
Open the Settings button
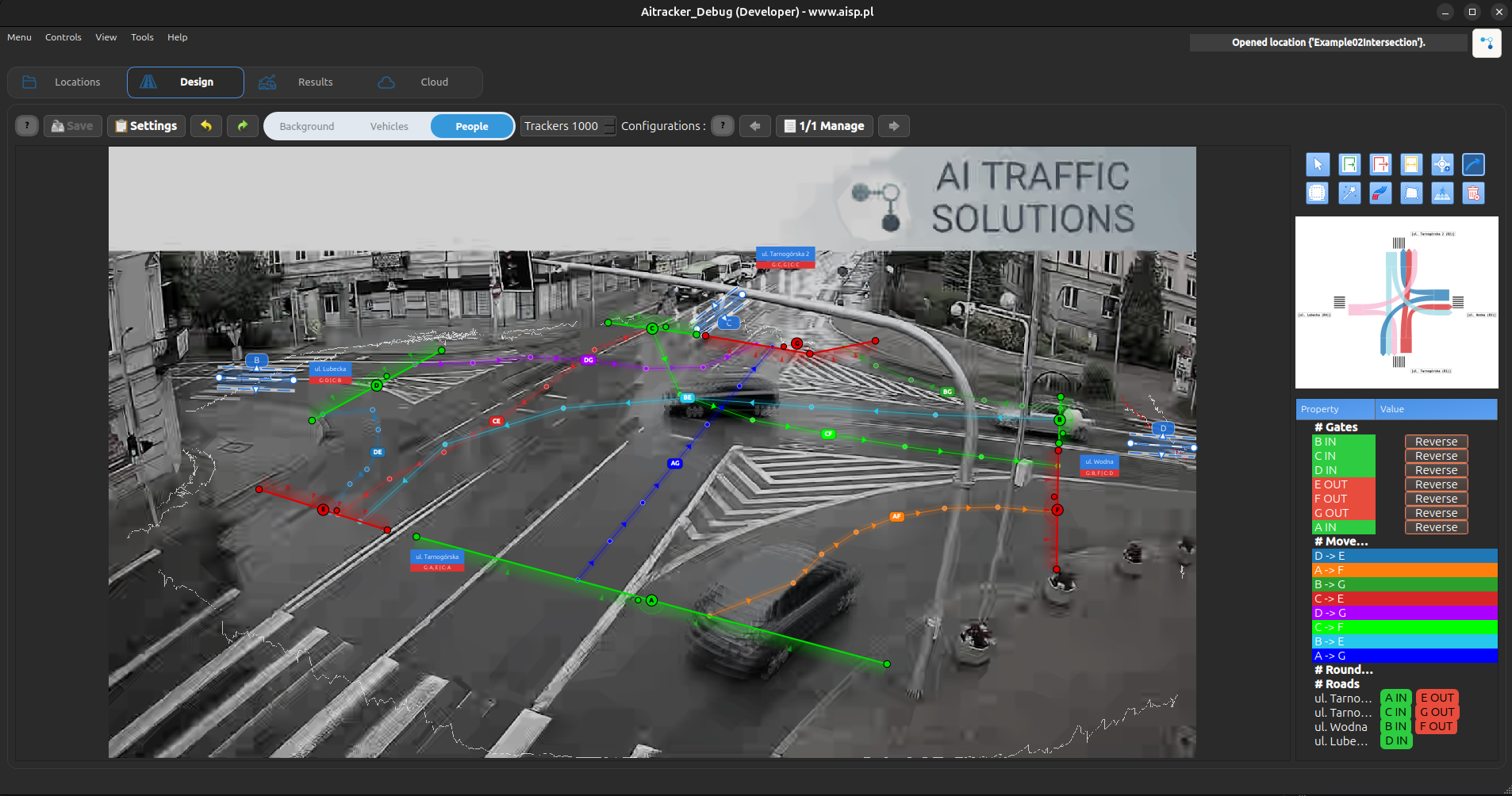point(147,126)
